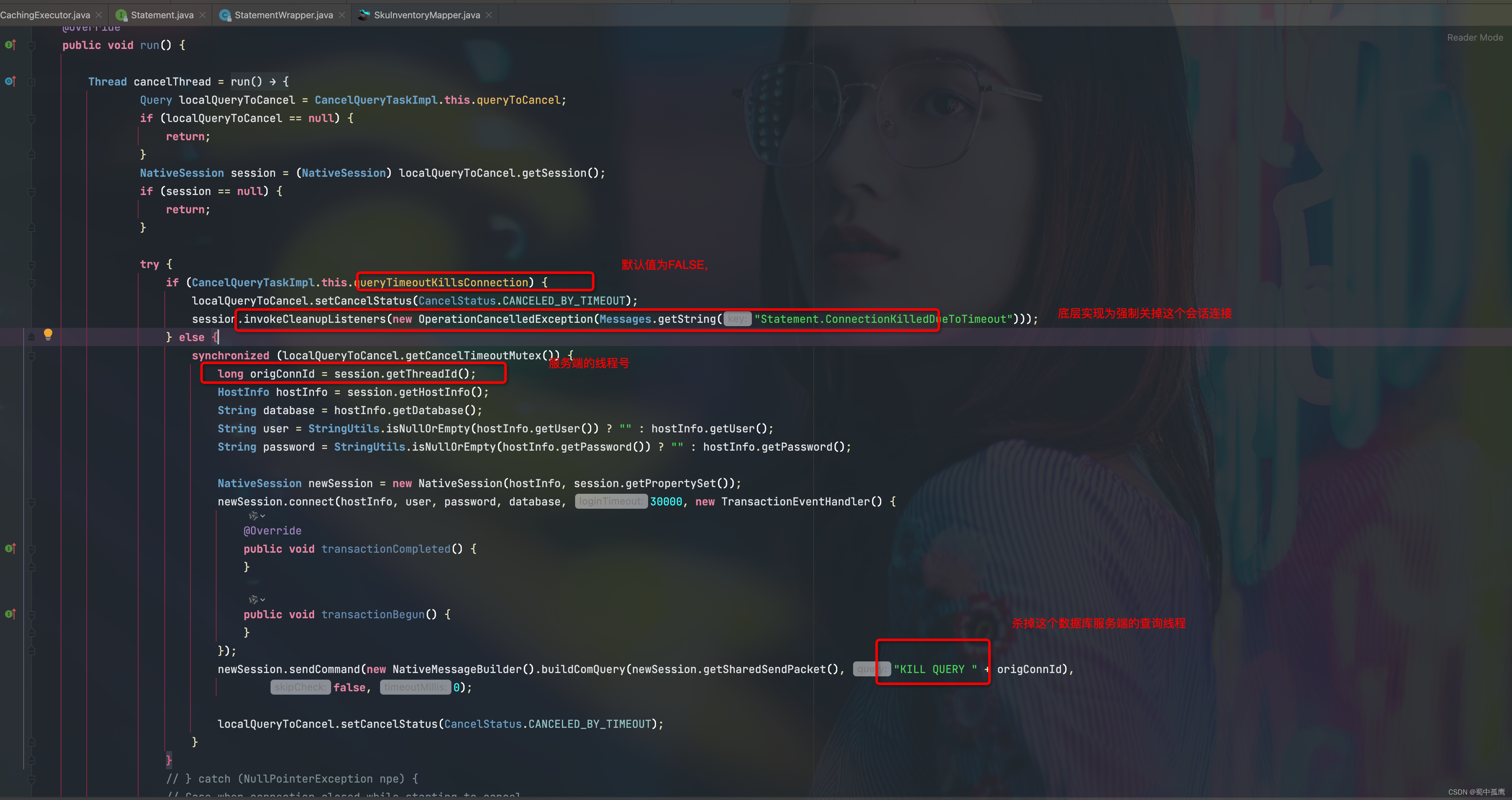Screen dimensions: 1512x800
Task: Expand the folded cancelThread lambda block
Action: [x=32, y=82]
